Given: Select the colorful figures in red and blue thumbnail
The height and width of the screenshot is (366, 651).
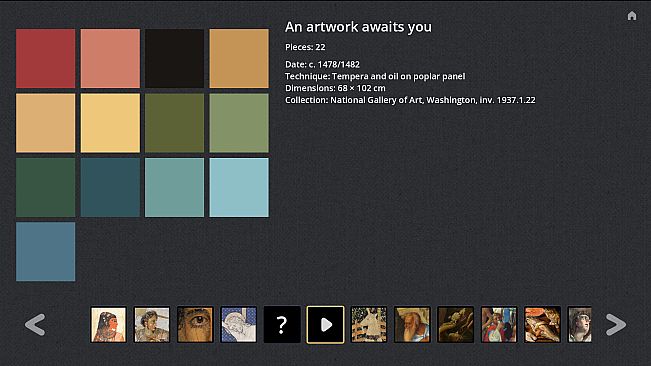Looking at the screenshot, I should tap(499, 325).
